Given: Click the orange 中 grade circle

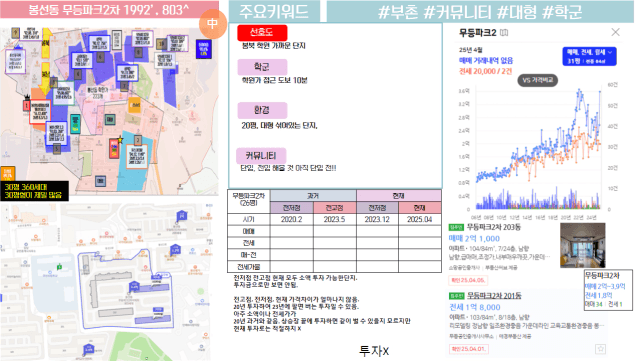Looking at the screenshot, I should click(x=213, y=24).
